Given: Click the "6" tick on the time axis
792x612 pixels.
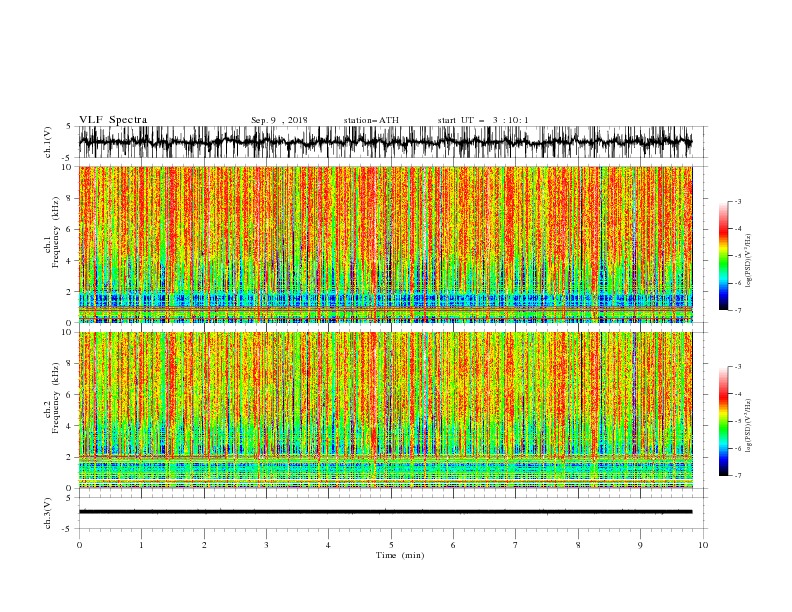Looking at the screenshot, I should pos(454,545).
